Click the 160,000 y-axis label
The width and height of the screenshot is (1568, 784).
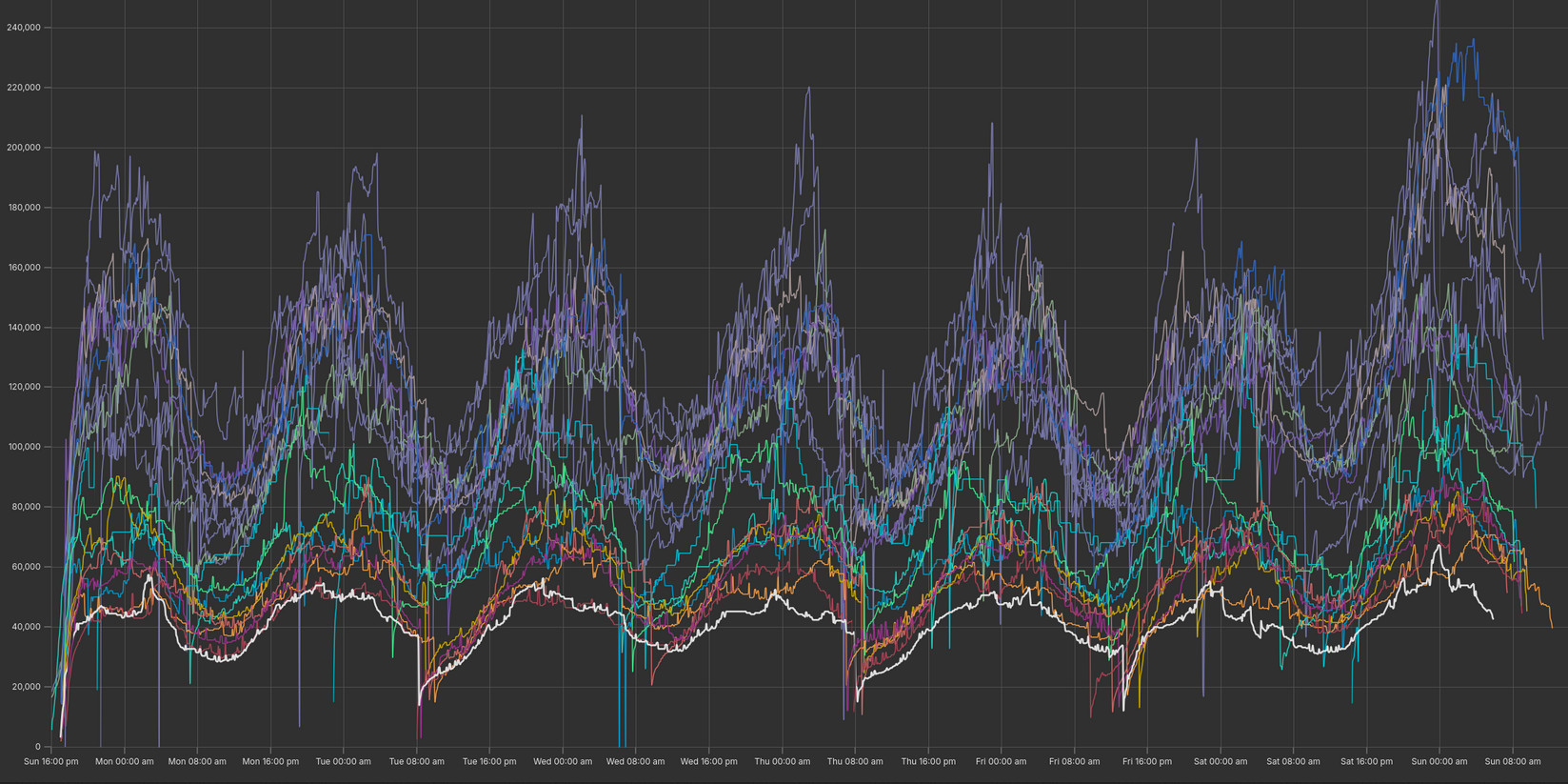click(23, 268)
